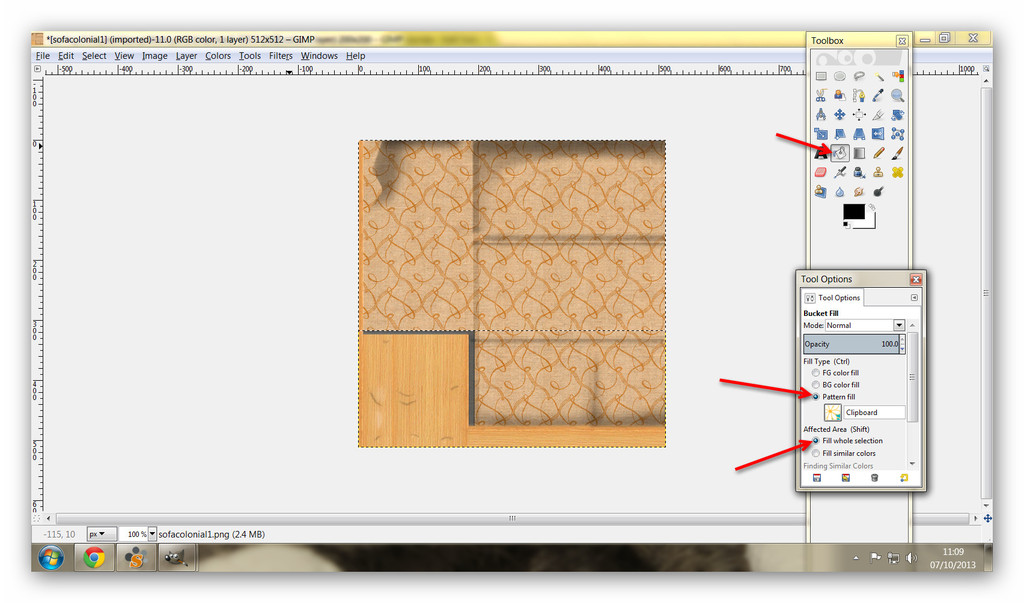Select the Select by Color tool
Viewport: 1024px width, 603px height.
pyautogui.click(x=898, y=76)
